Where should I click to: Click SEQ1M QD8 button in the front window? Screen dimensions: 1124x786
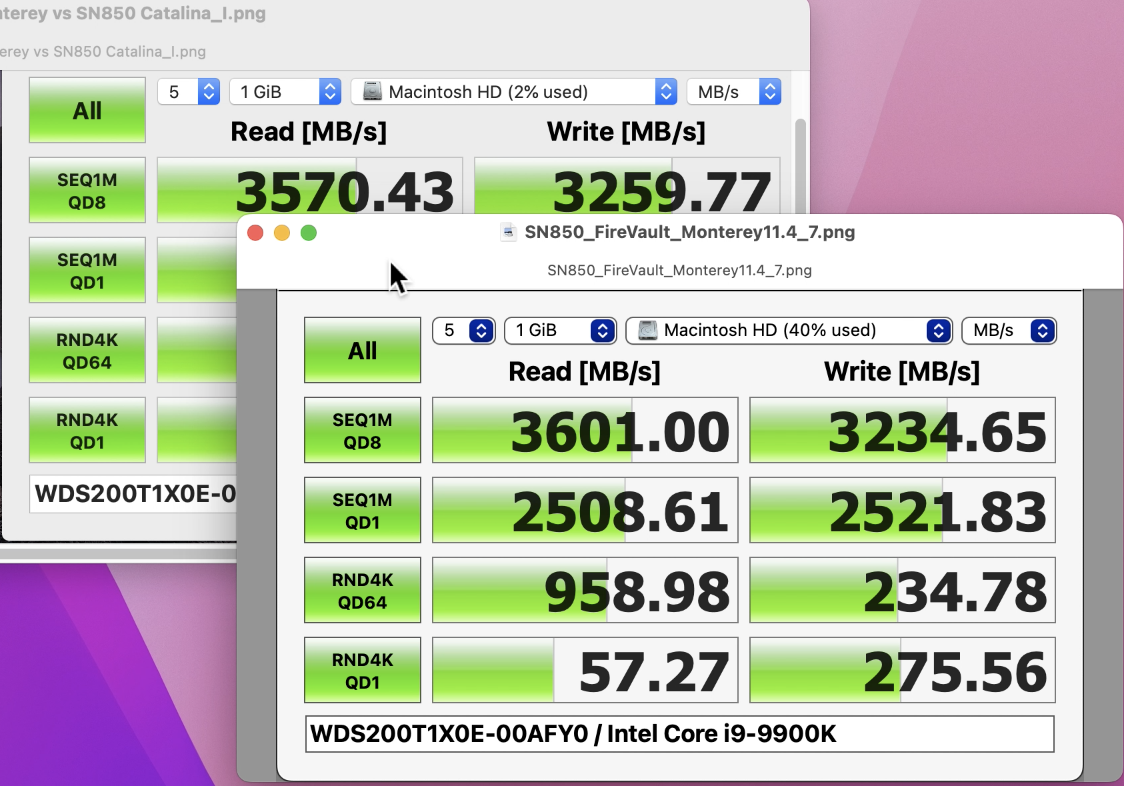point(362,430)
